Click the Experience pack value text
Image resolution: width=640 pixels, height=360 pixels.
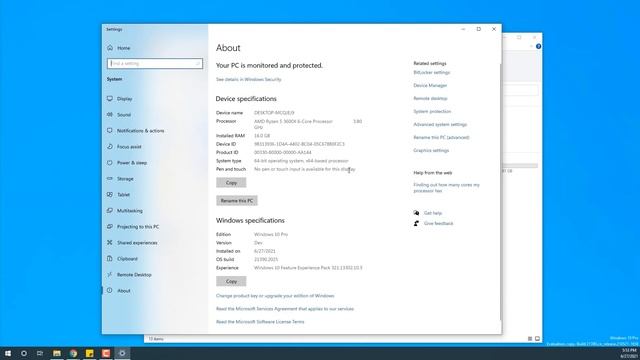pos(308,268)
